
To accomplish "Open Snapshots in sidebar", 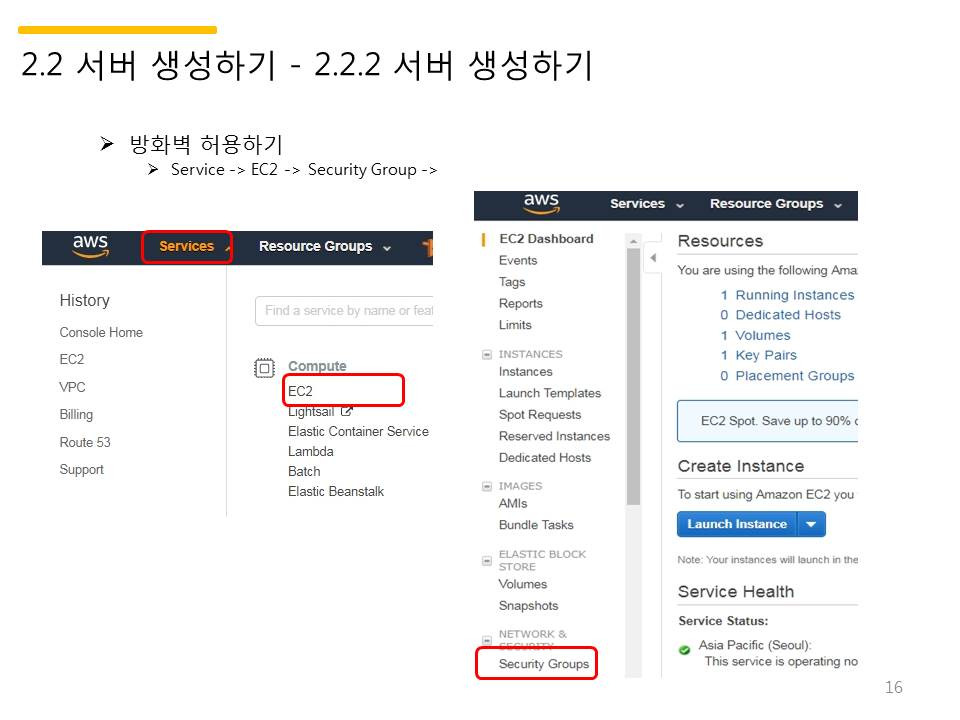I will 528,606.
